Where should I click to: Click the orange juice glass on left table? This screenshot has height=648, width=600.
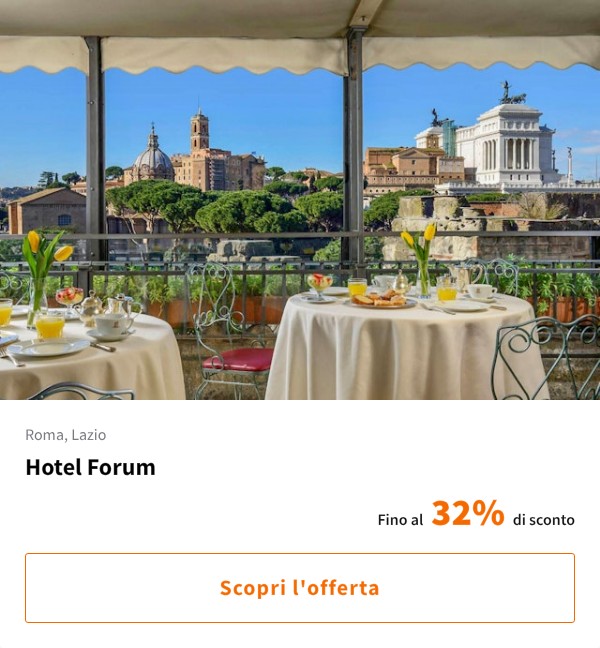[49, 325]
